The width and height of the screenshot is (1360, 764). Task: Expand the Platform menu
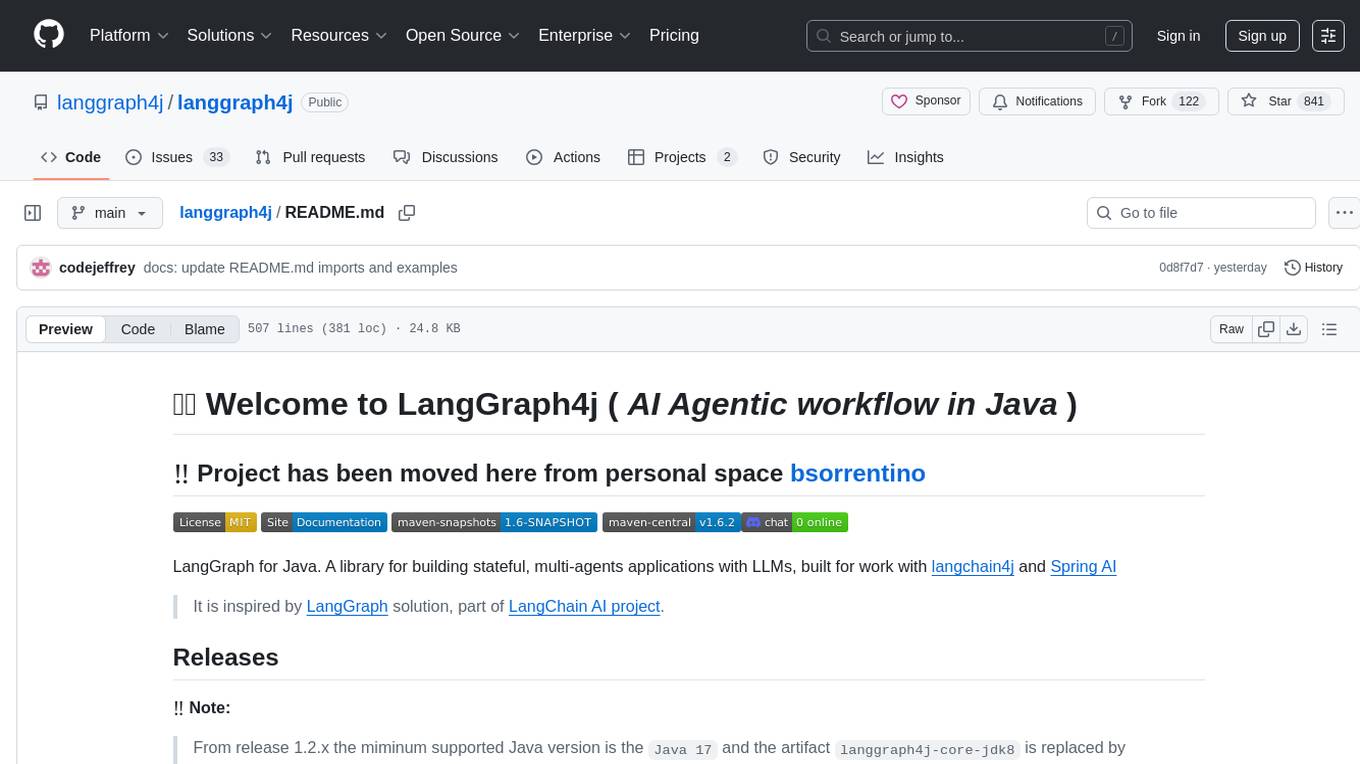[129, 35]
